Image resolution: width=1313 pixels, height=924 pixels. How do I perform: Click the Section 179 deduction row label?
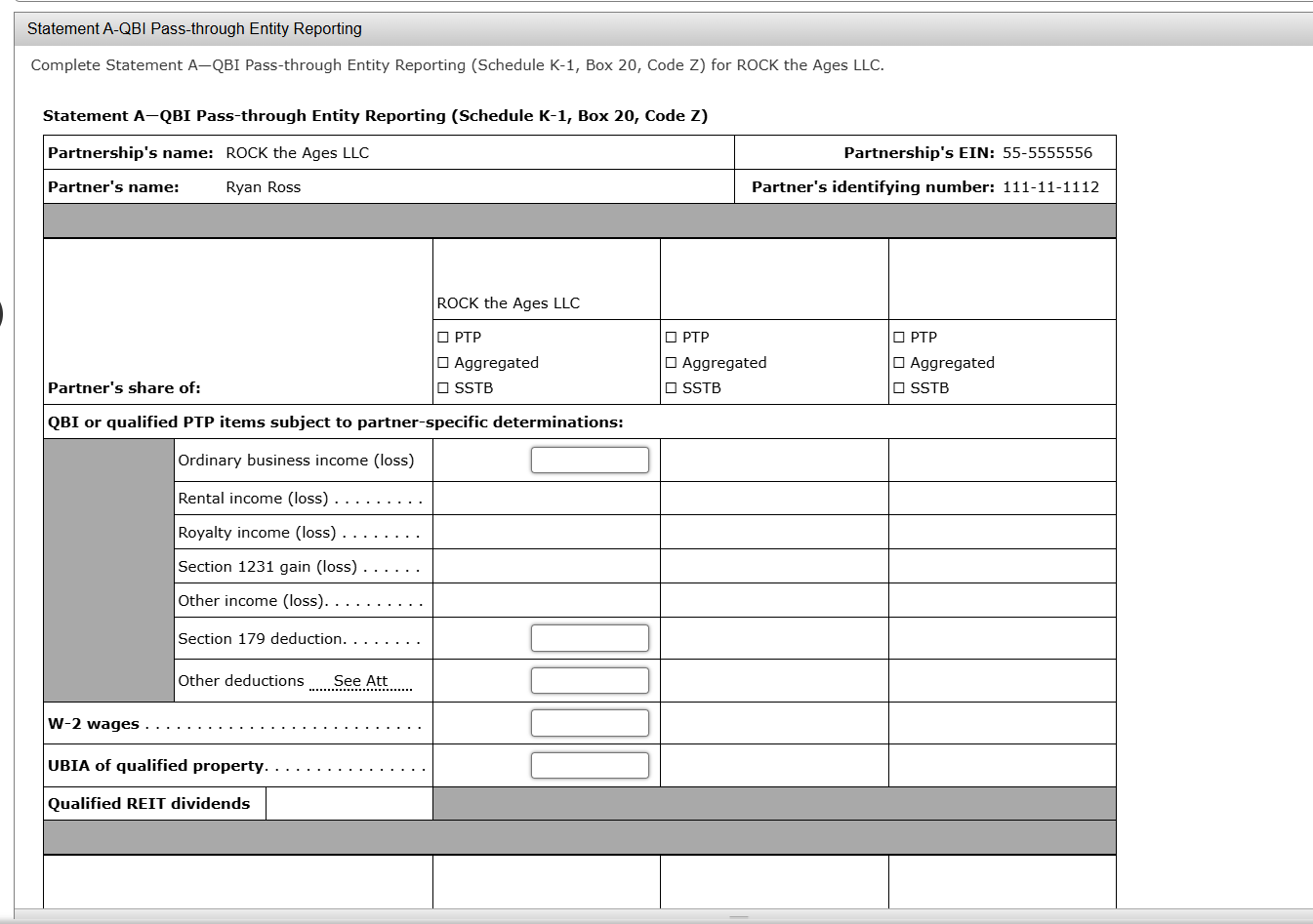[x=262, y=639]
